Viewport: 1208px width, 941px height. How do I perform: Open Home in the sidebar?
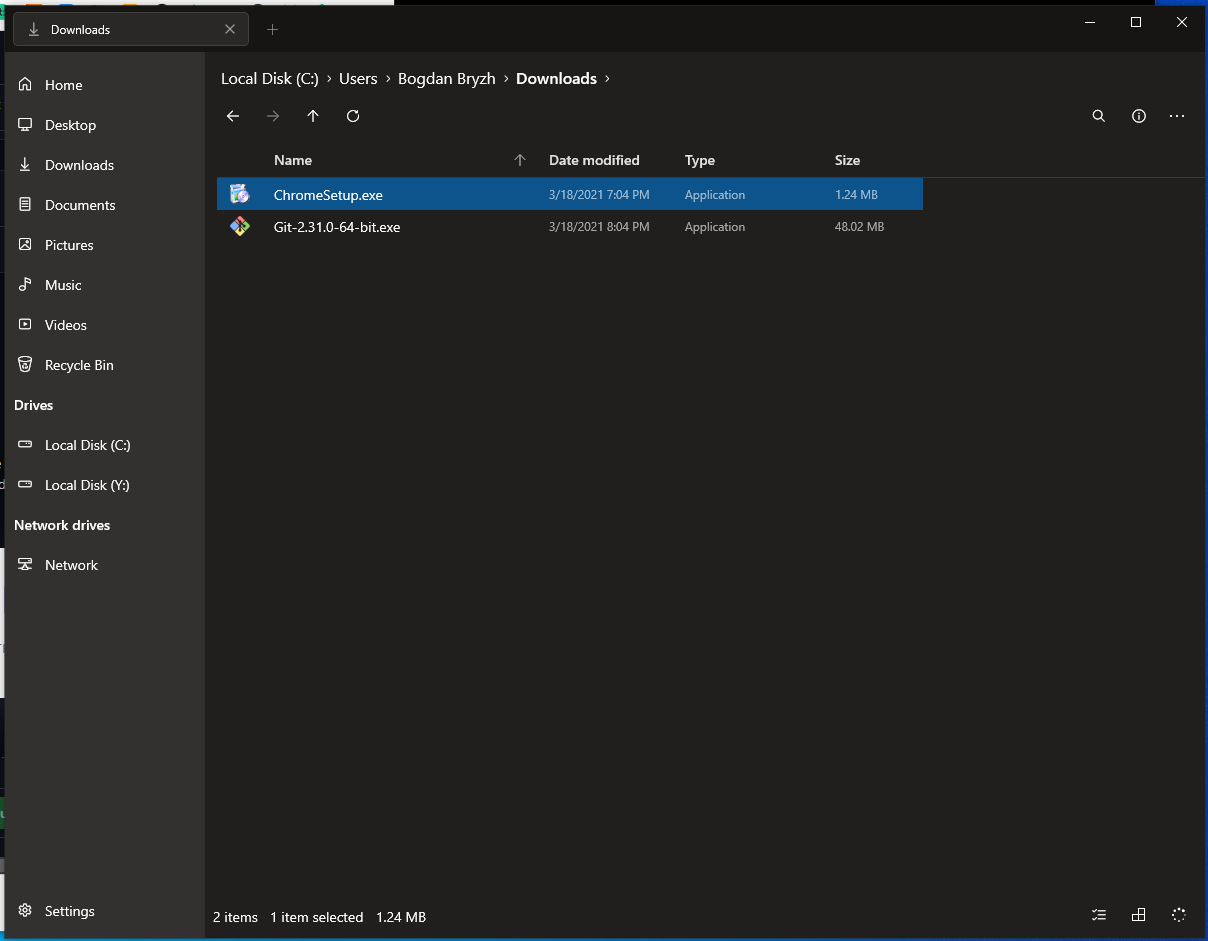(x=105, y=85)
